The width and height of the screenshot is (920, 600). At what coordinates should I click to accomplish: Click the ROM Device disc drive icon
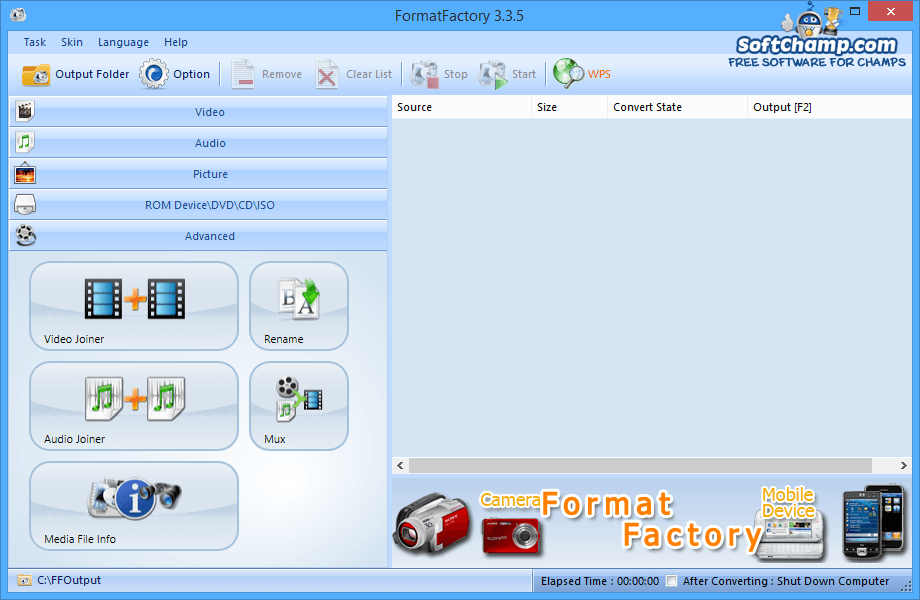point(25,204)
